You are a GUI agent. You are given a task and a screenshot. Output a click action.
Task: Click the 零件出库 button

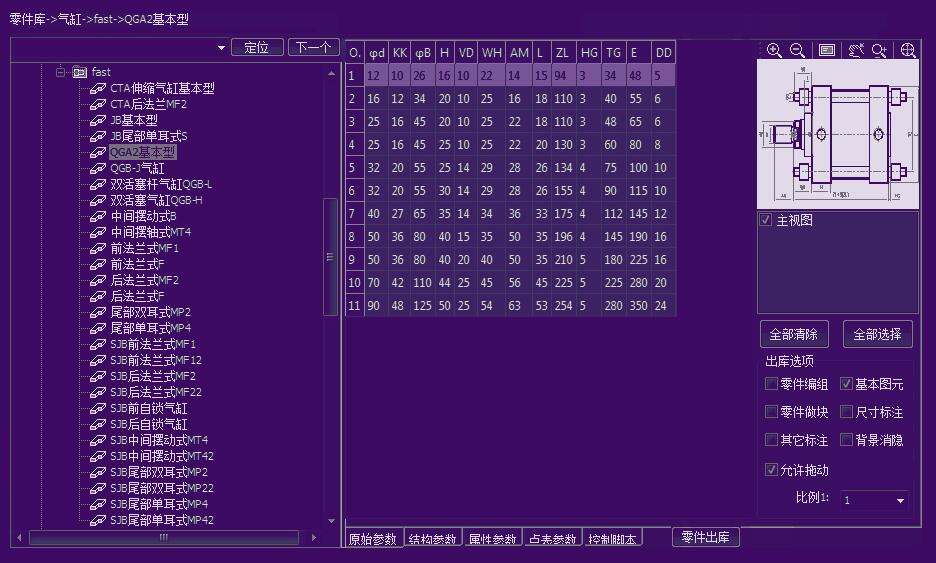(x=706, y=537)
